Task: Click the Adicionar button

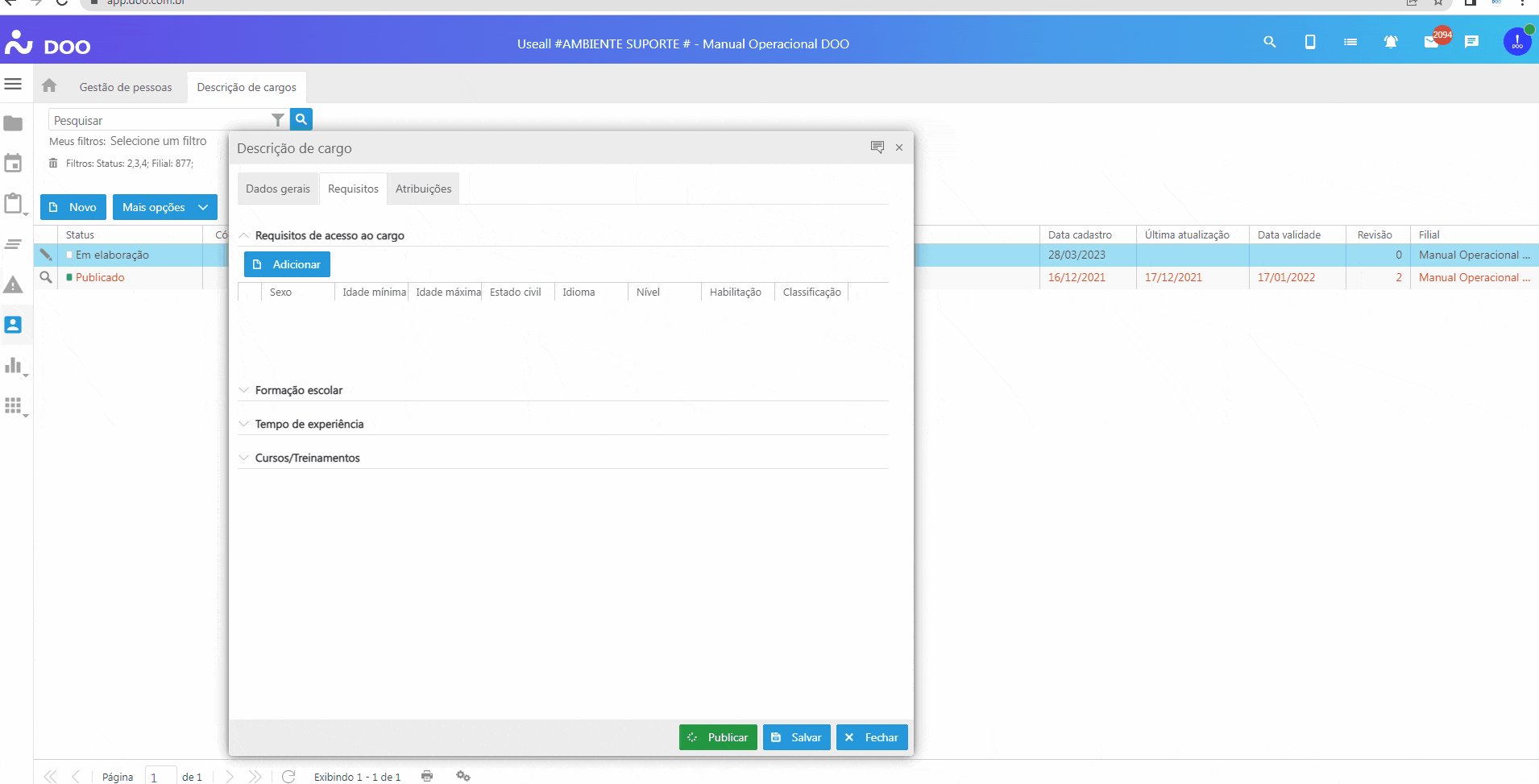Action: point(287,264)
